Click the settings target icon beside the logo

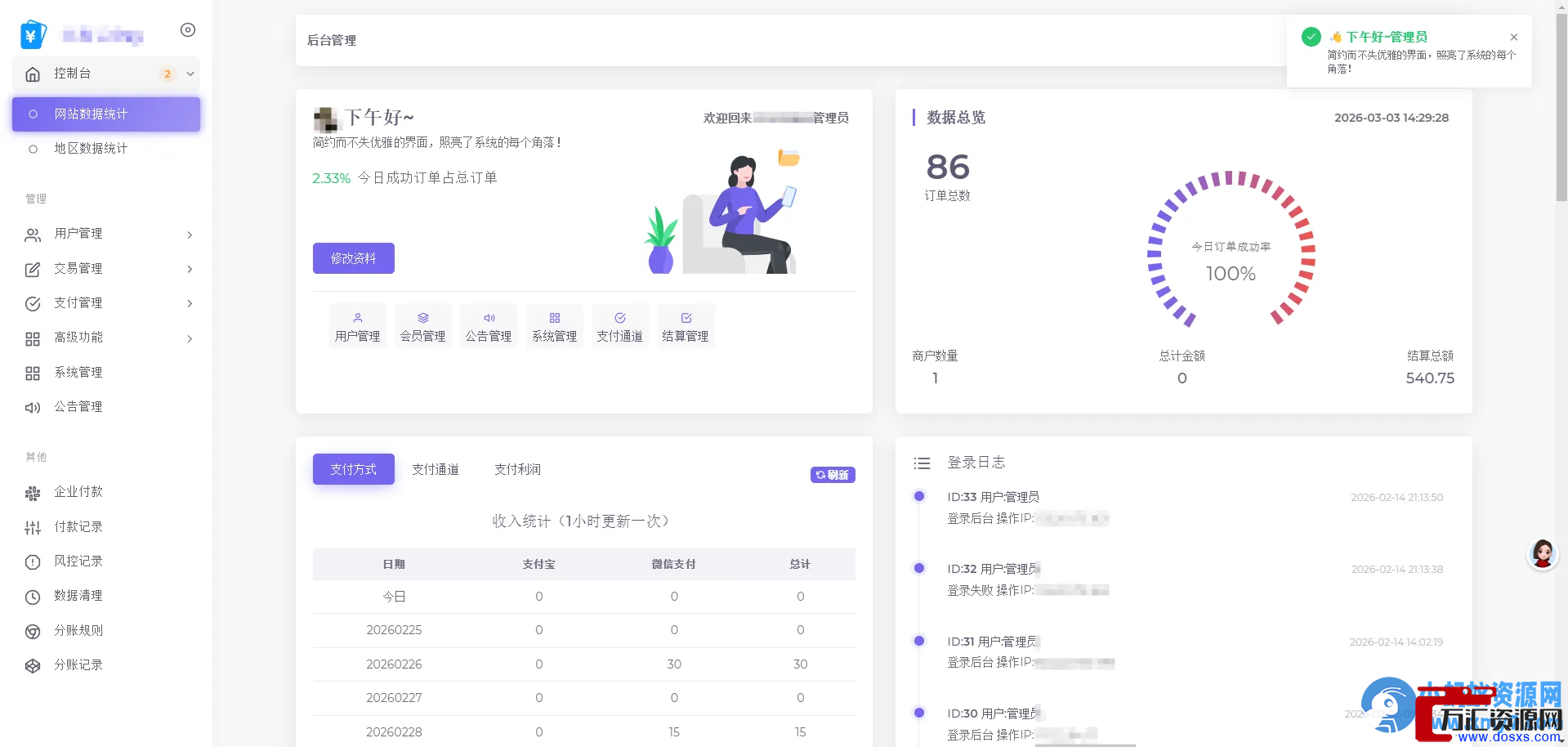point(188,30)
